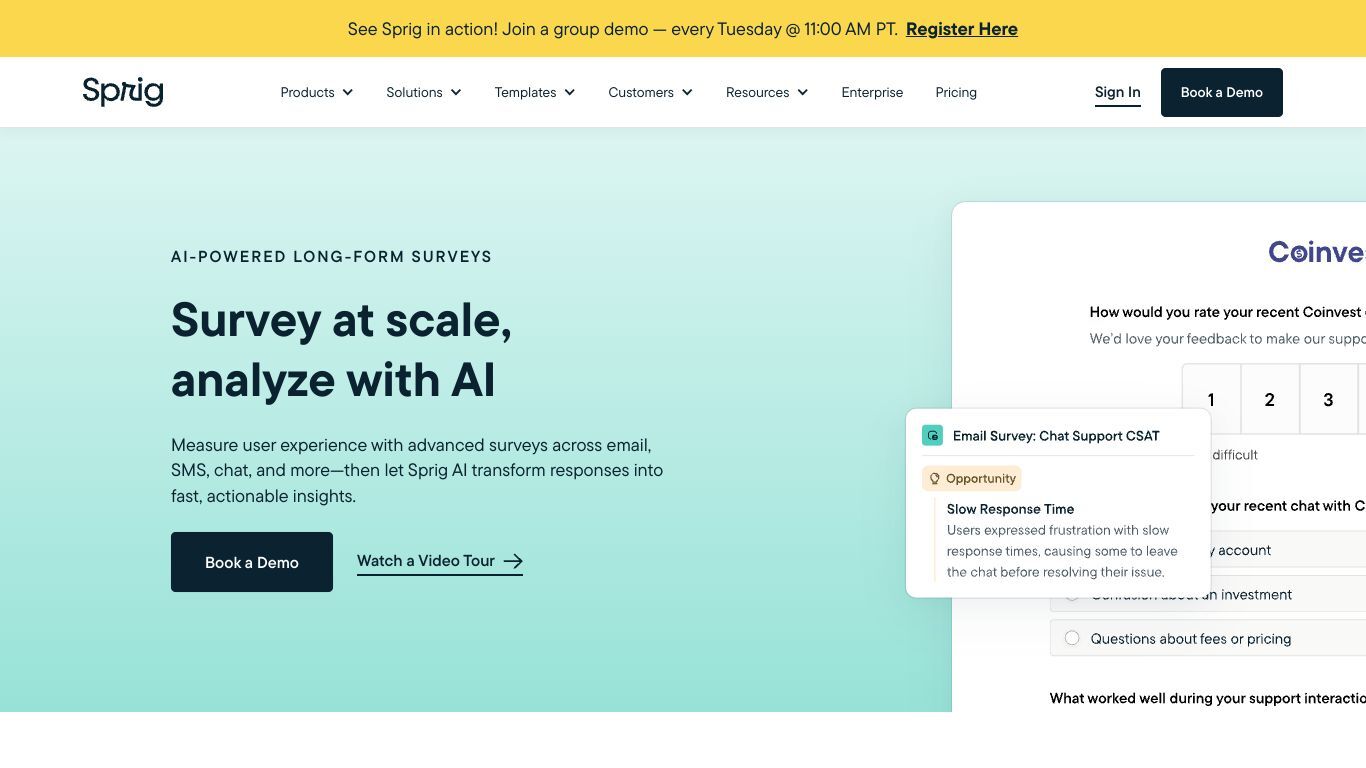Click the Coinvest logo in the survey preview

coord(1316,251)
